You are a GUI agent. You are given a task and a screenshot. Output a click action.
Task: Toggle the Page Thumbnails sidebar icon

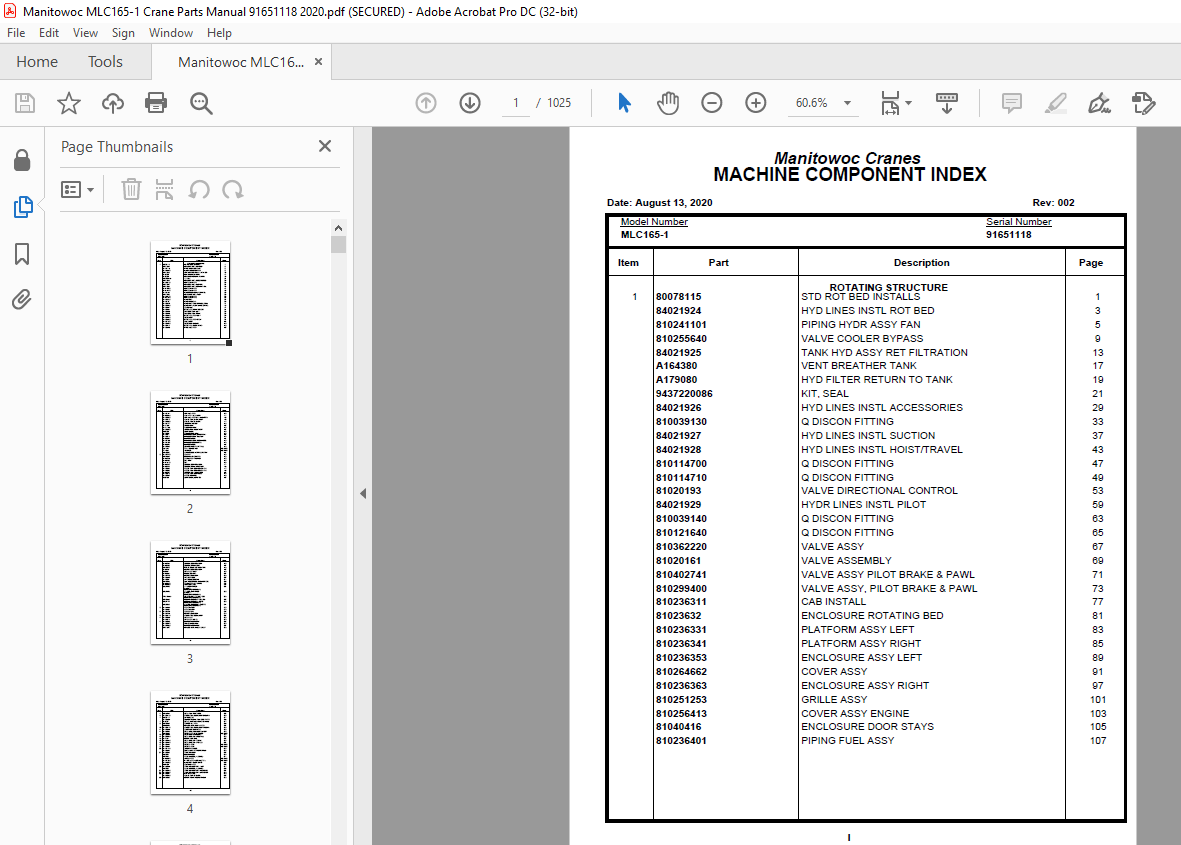point(23,206)
